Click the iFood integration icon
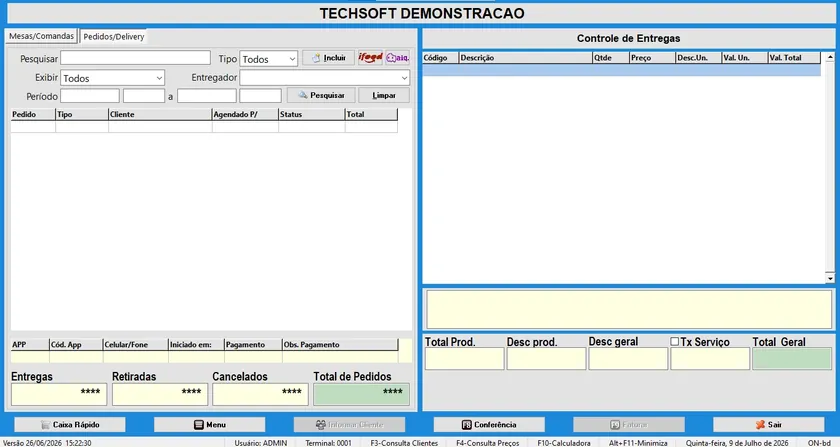 (x=370, y=57)
